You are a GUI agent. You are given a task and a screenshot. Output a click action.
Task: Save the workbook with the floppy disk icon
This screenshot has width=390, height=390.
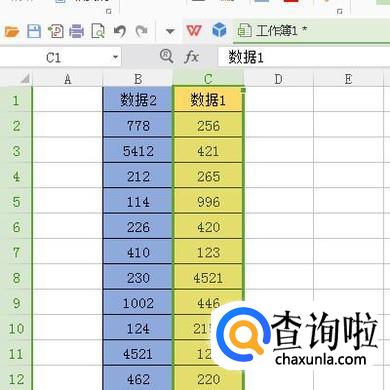[x=34, y=31]
